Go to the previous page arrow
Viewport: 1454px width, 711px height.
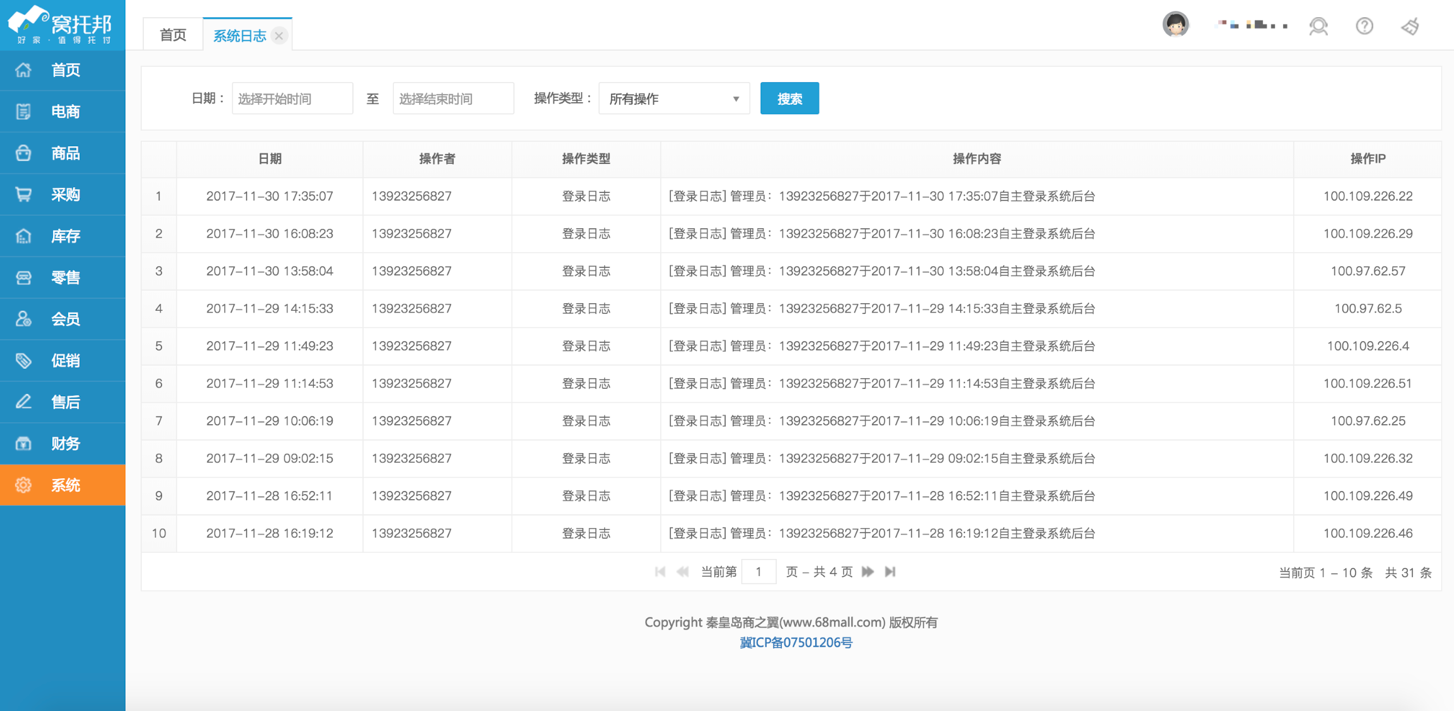pyautogui.click(x=683, y=572)
